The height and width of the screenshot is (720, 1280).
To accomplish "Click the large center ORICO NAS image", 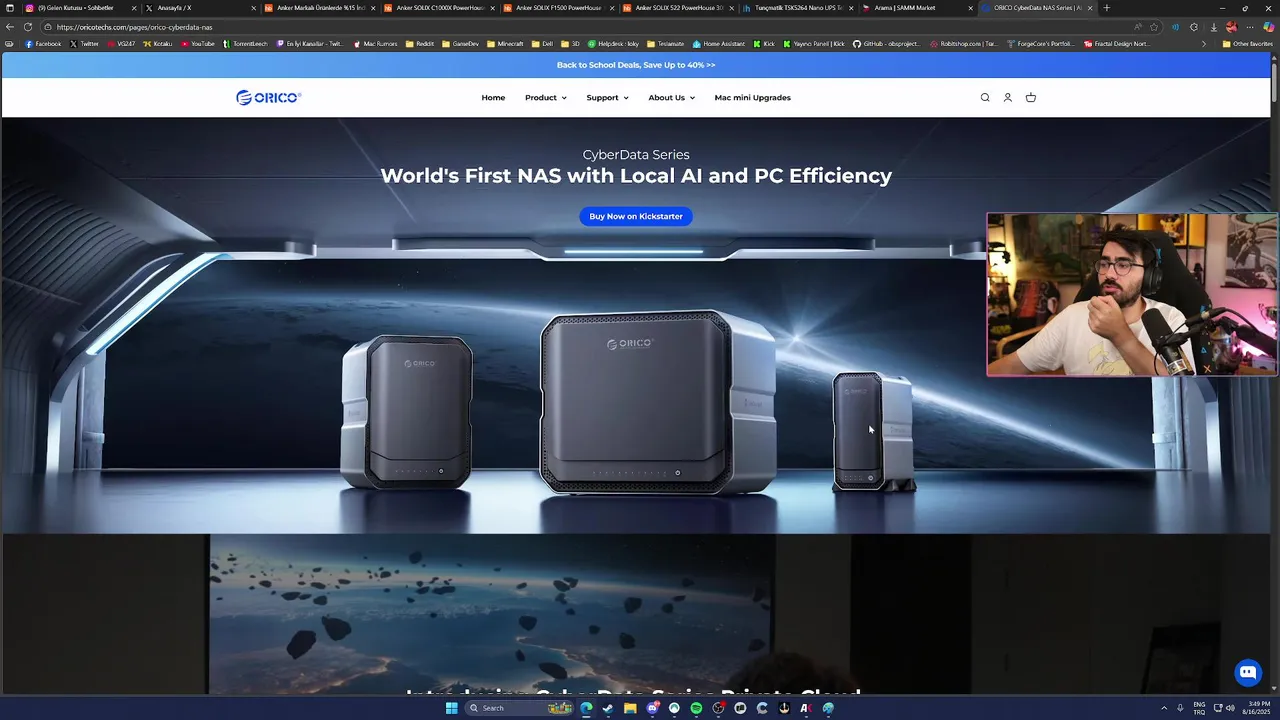I will (658, 403).
